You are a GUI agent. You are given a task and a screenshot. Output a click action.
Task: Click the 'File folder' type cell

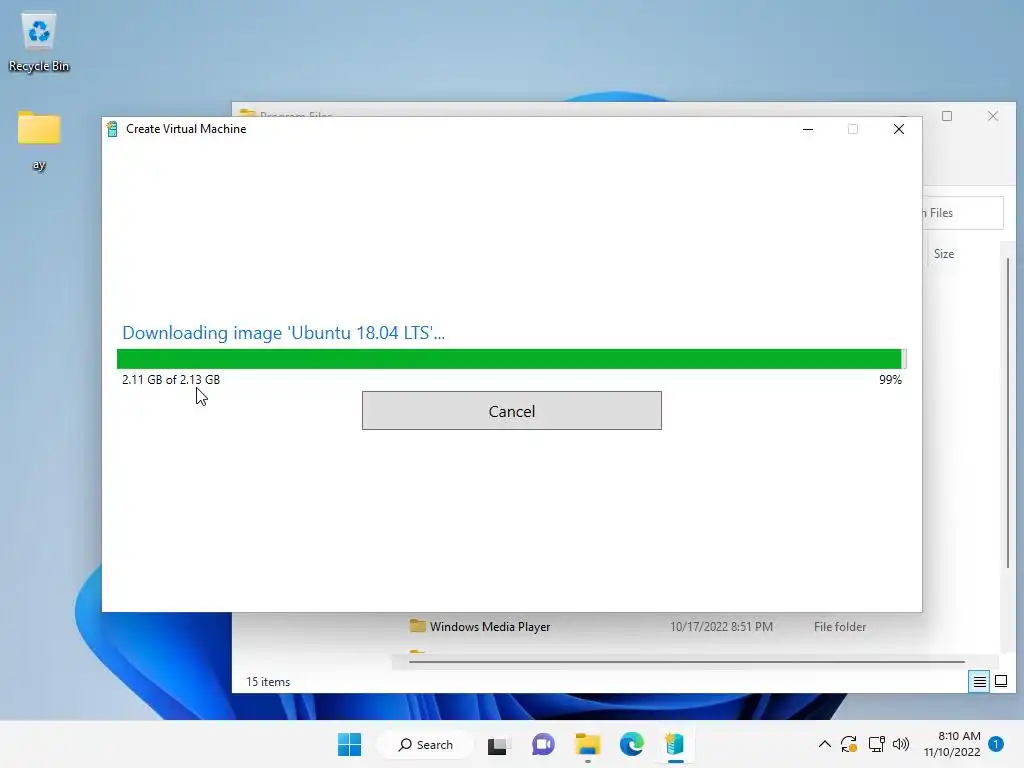(x=840, y=626)
